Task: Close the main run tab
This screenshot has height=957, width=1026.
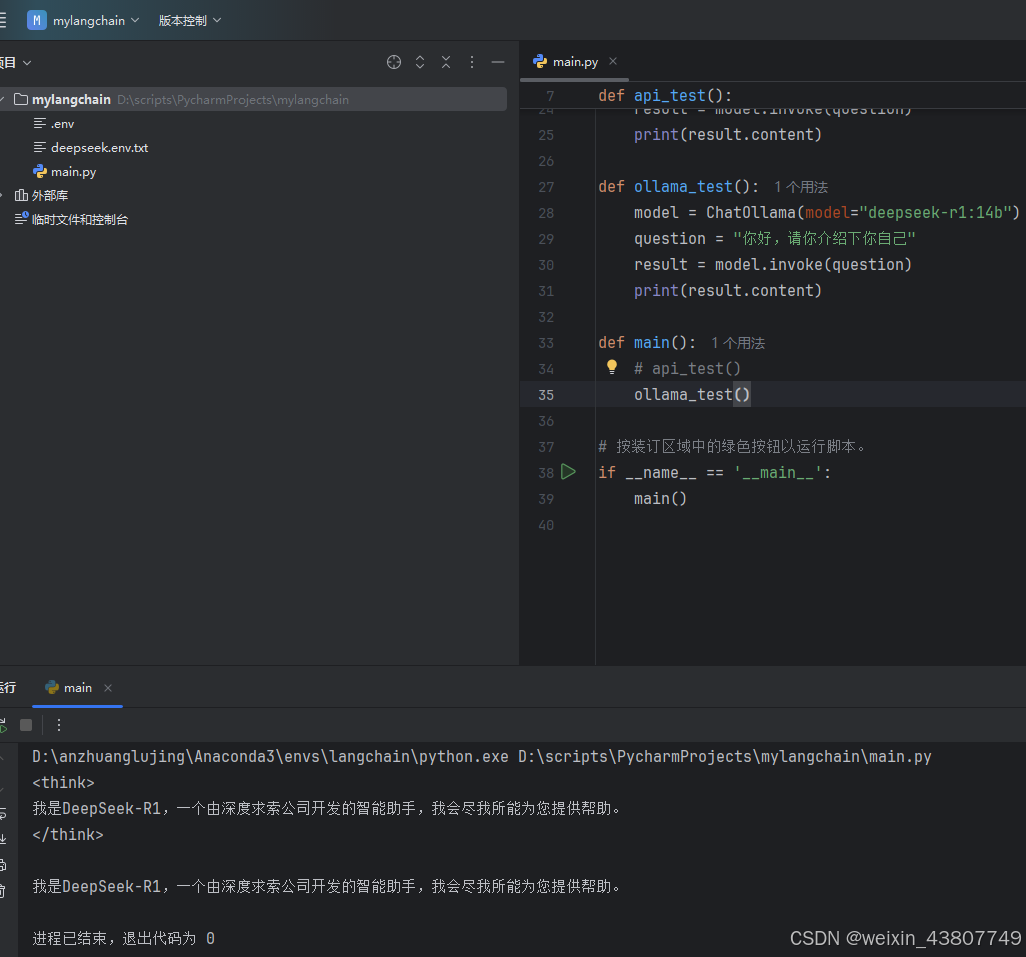Action: [108, 688]
